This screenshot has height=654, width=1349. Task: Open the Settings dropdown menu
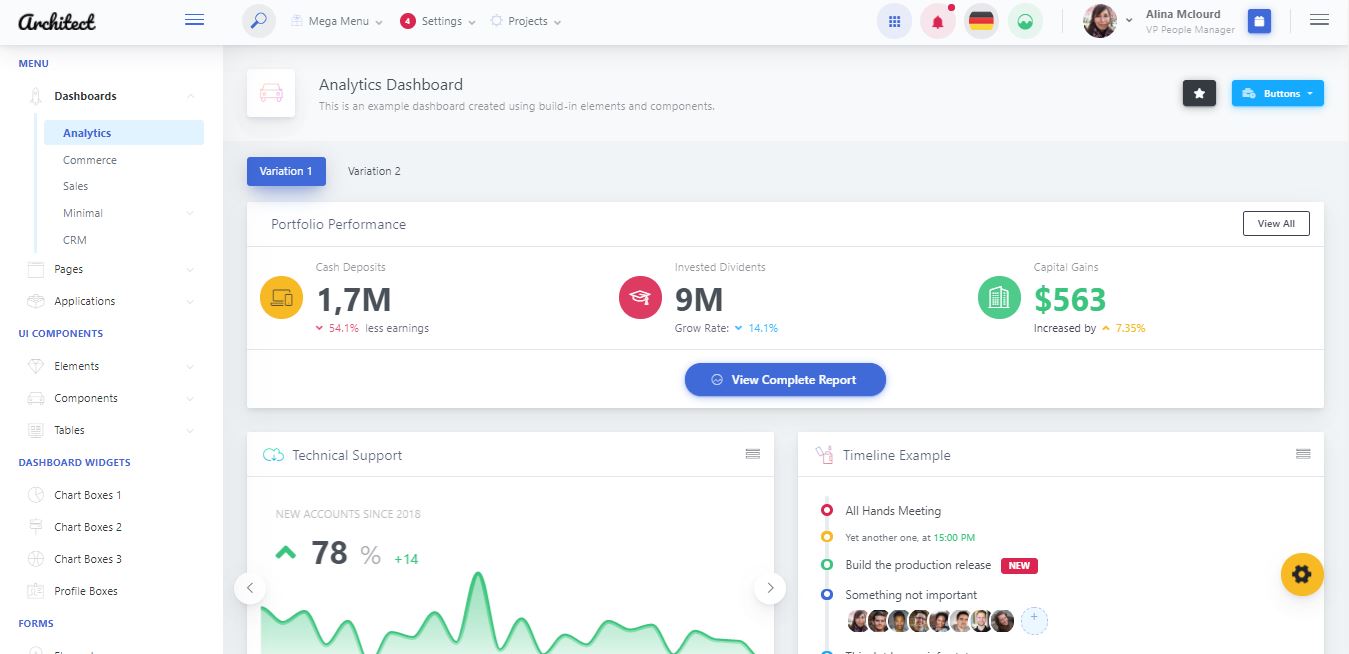pyautogui.click(x=438, y=21)
